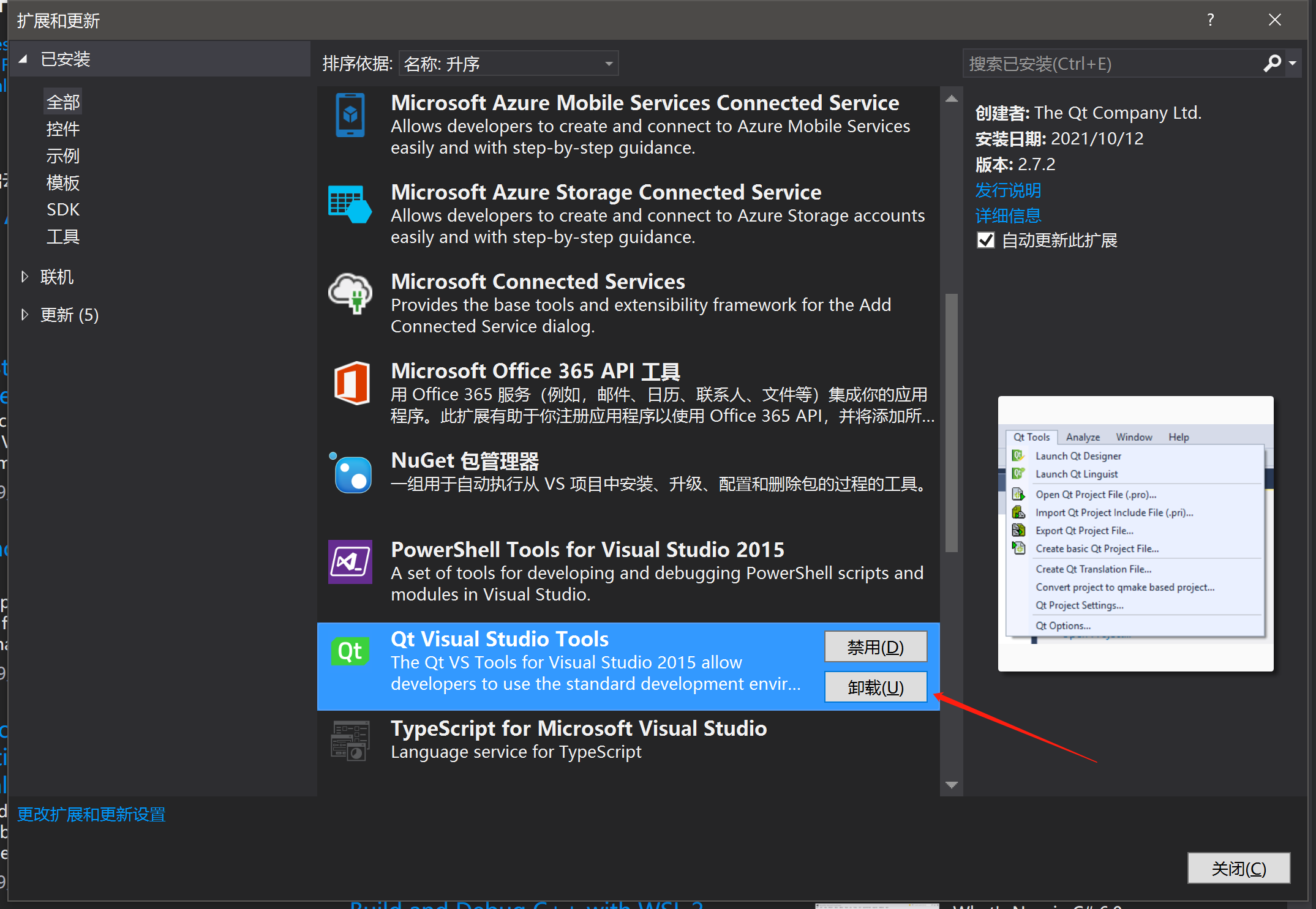Screen dimensions: 1316x909
Task: Click the list scroll down arrow
Action: 952,785
